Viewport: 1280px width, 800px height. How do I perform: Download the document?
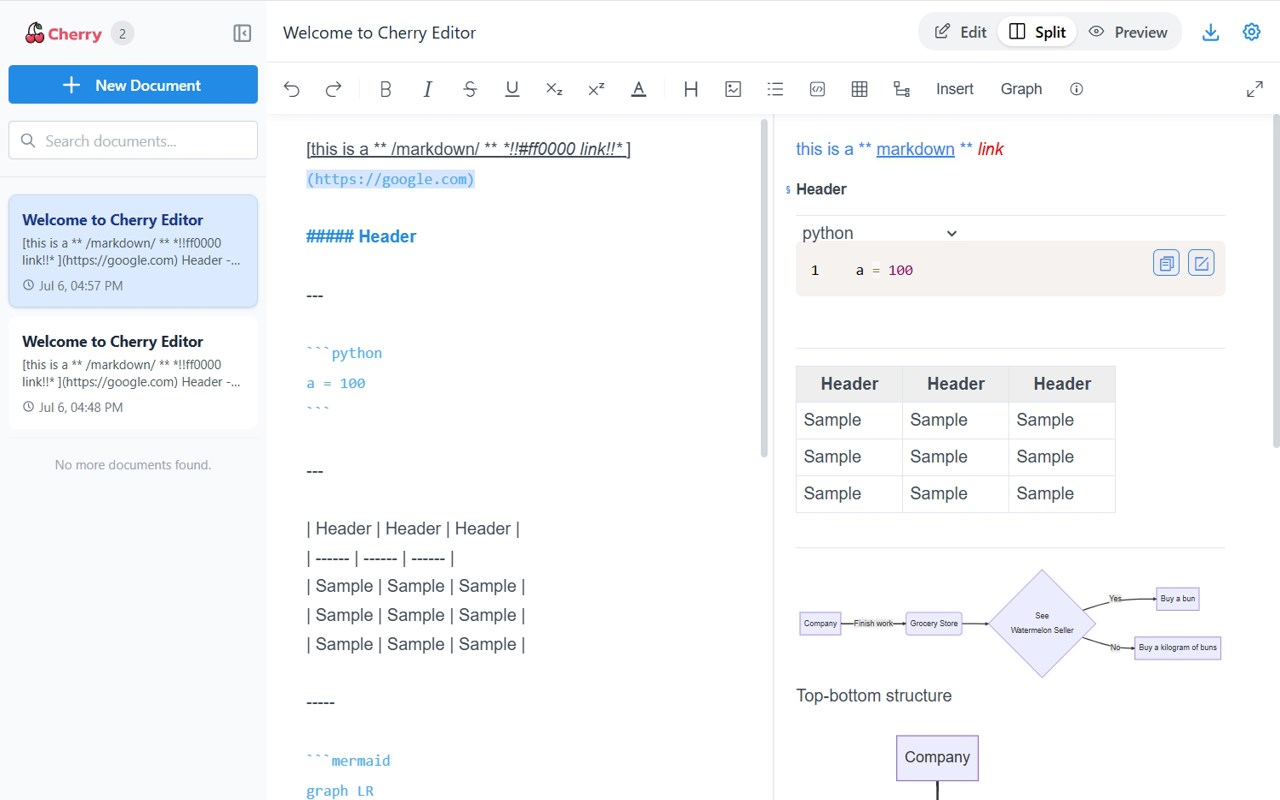1211,32
